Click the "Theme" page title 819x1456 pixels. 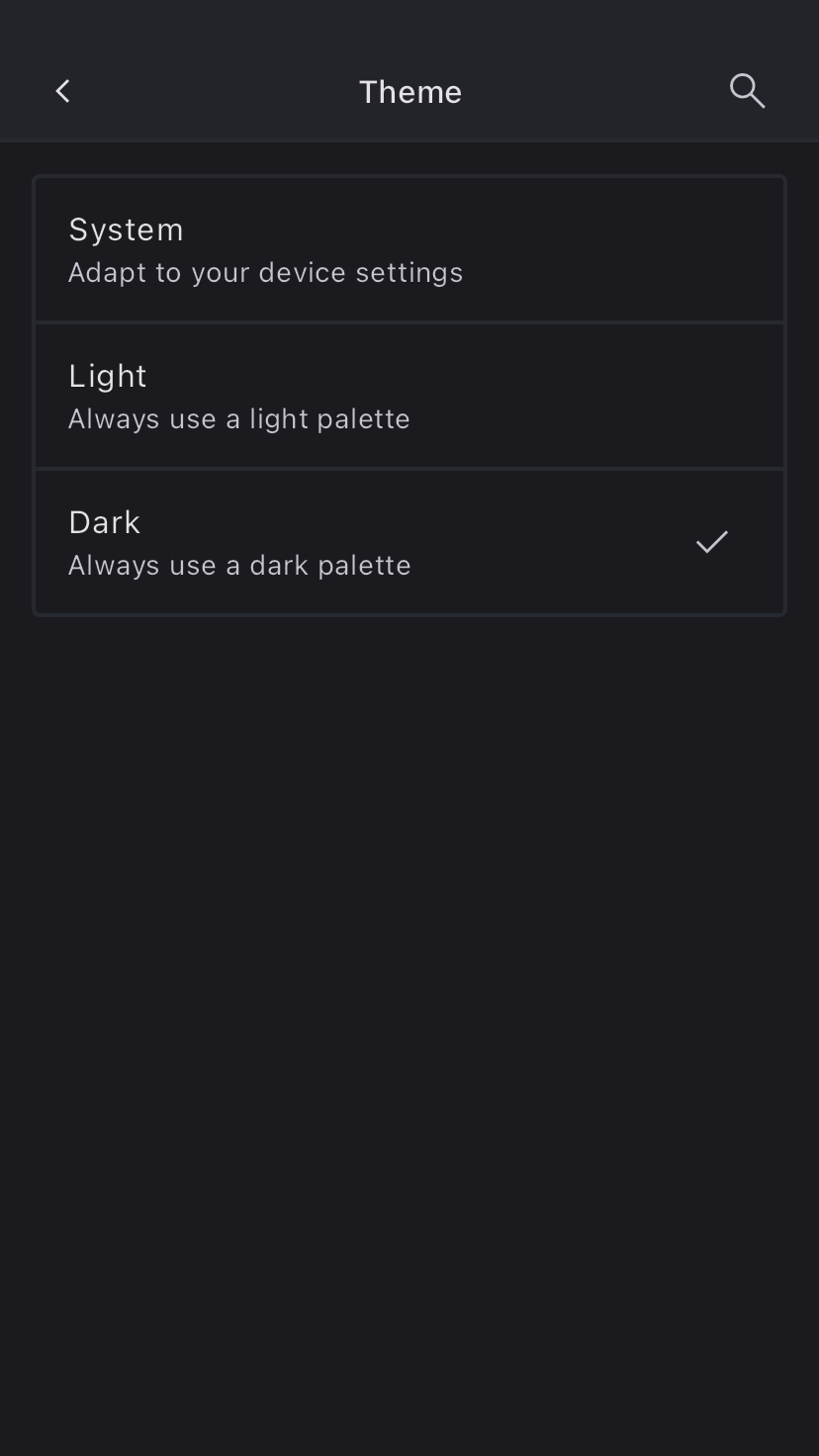pyautogui.click(x=409, y=92)
